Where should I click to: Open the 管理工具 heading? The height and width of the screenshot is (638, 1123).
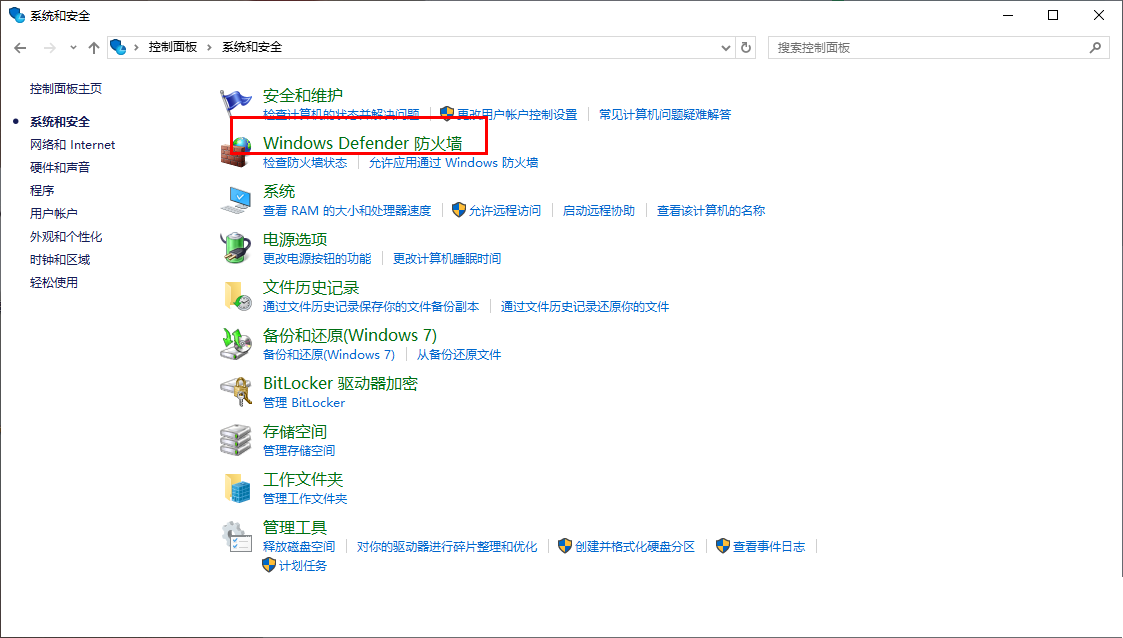tap(295, 527)
